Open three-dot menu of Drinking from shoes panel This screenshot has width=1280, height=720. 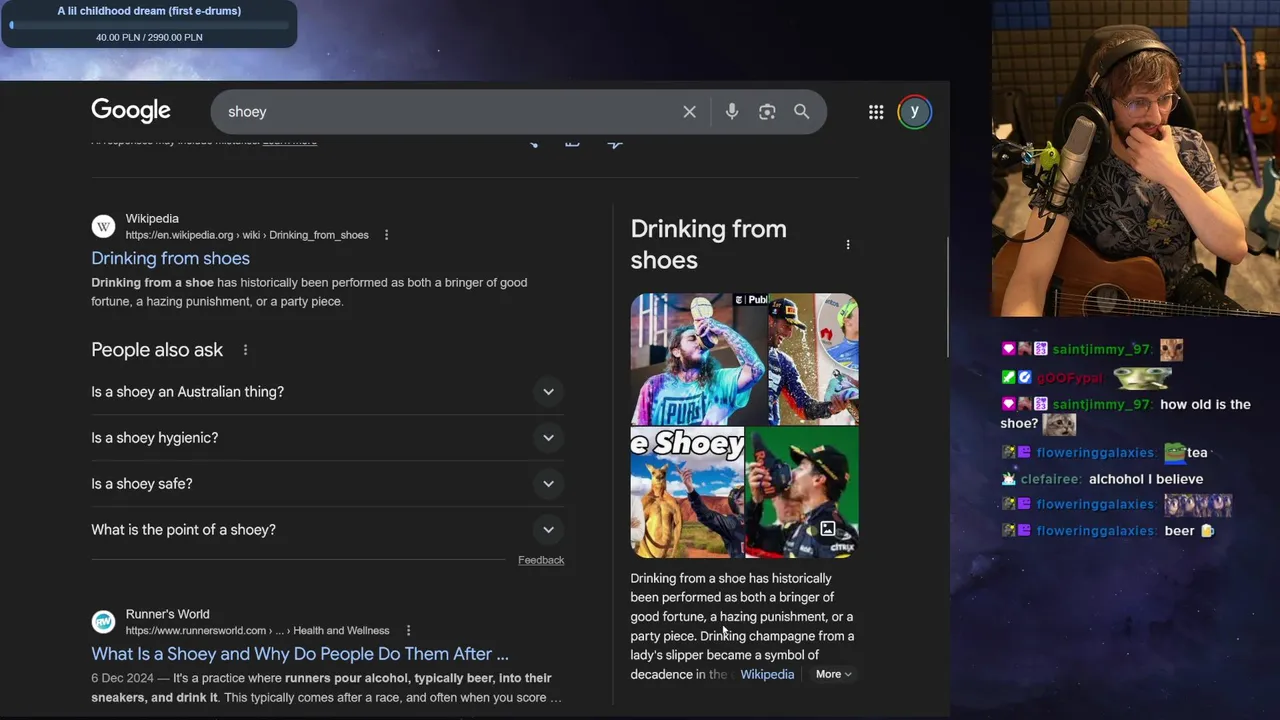click(848, 244)
